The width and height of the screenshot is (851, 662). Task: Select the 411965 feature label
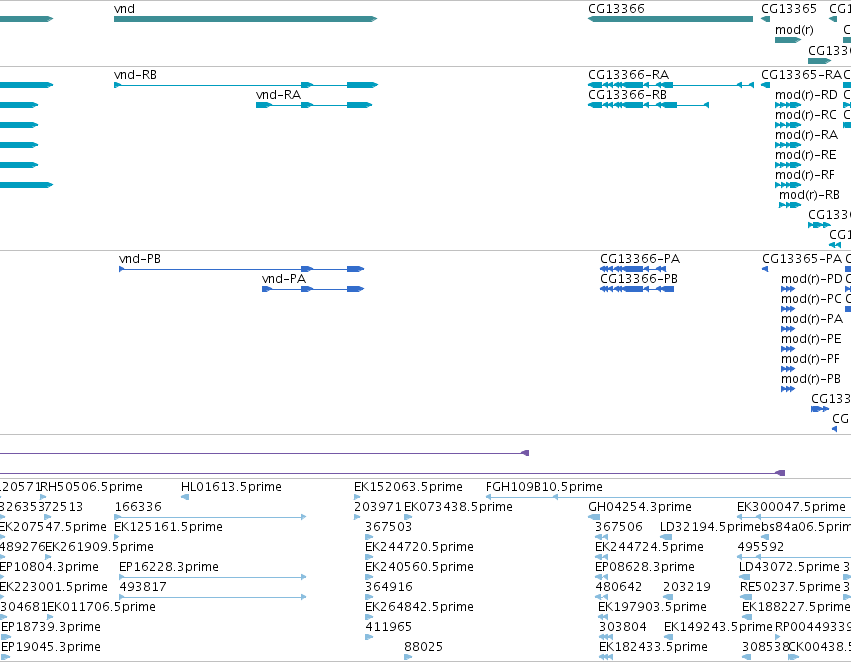[389, 627]
